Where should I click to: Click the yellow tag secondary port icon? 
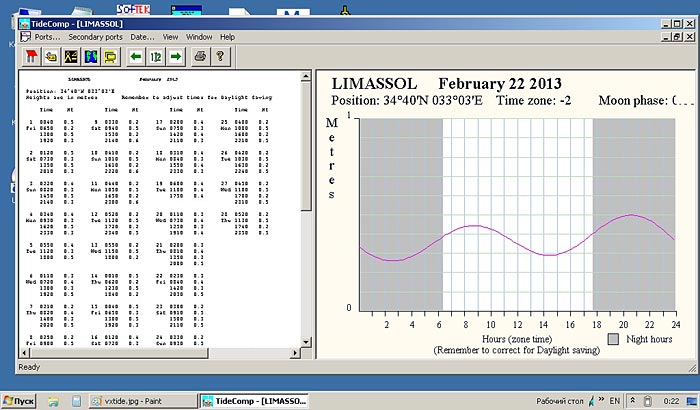(51, 57)
